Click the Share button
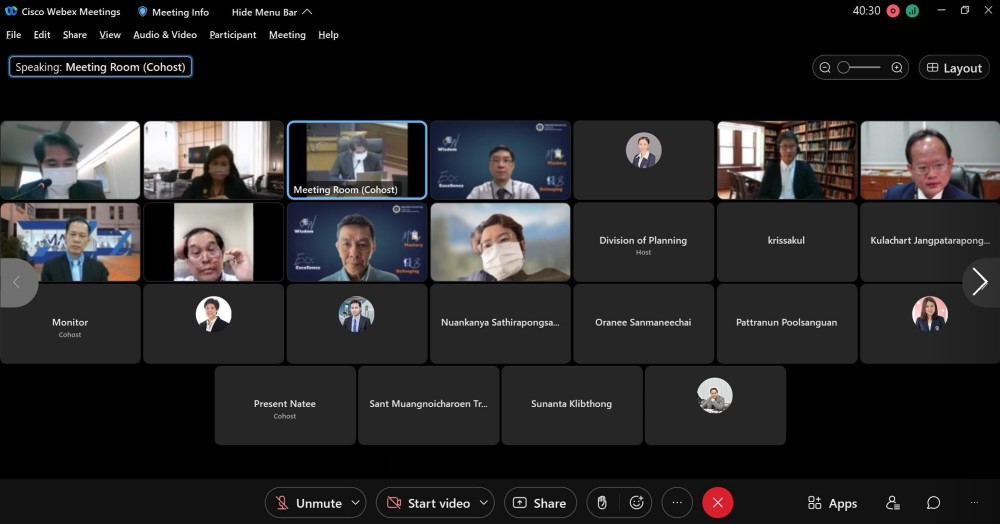Viewport: 1000px width, 524px height. tap(540, 503)
